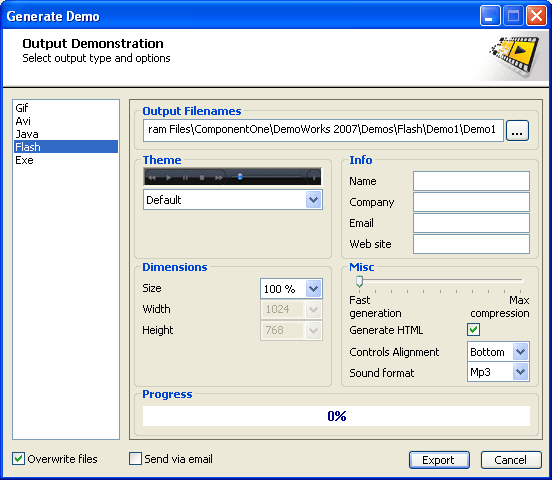Viewport: 552px width, 480px height.
Task: Enable Send via email checkbox
Action: click(x=135, y=459)
